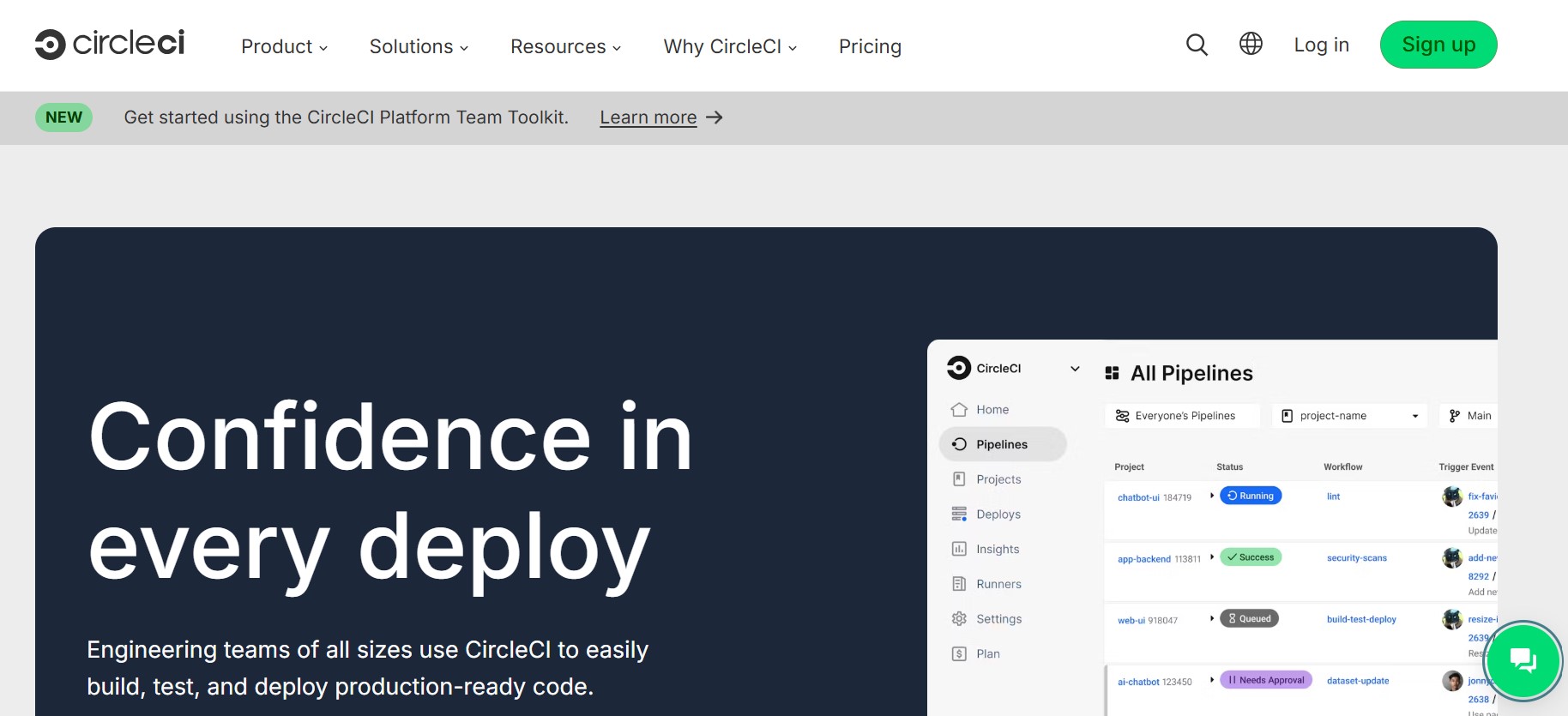Viewport: 1568px width, 716px height.
Task: Click the NEW badge in banner
Action: (63, 117)
